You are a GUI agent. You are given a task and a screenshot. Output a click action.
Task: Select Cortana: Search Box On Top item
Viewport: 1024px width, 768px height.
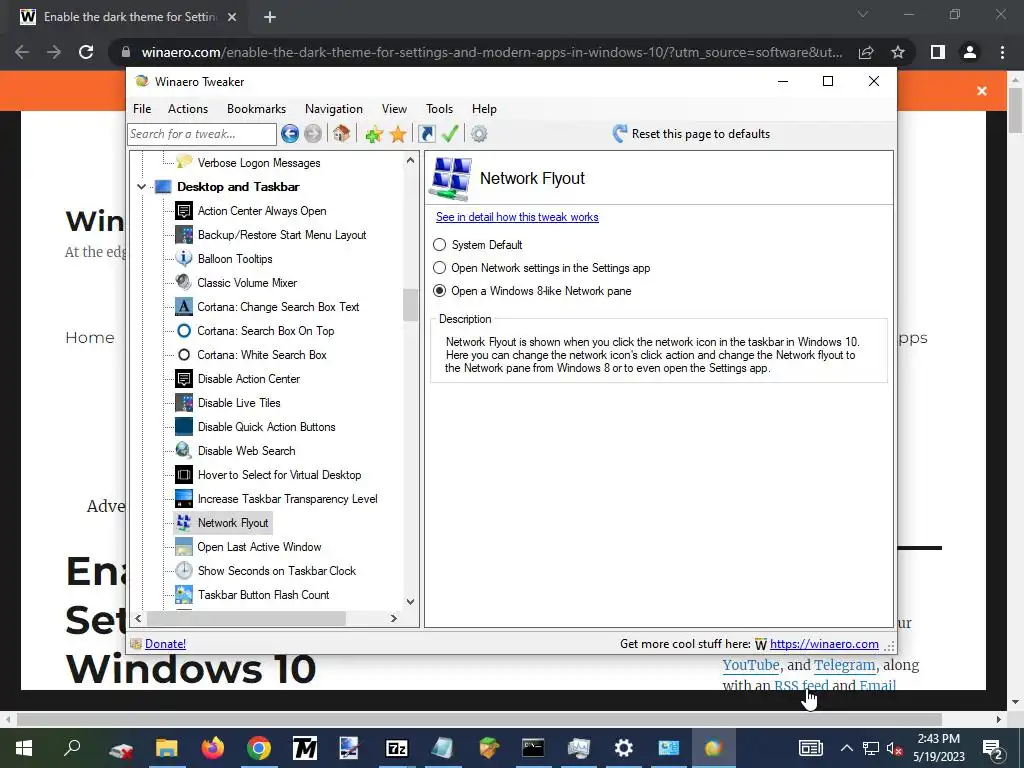266,331
